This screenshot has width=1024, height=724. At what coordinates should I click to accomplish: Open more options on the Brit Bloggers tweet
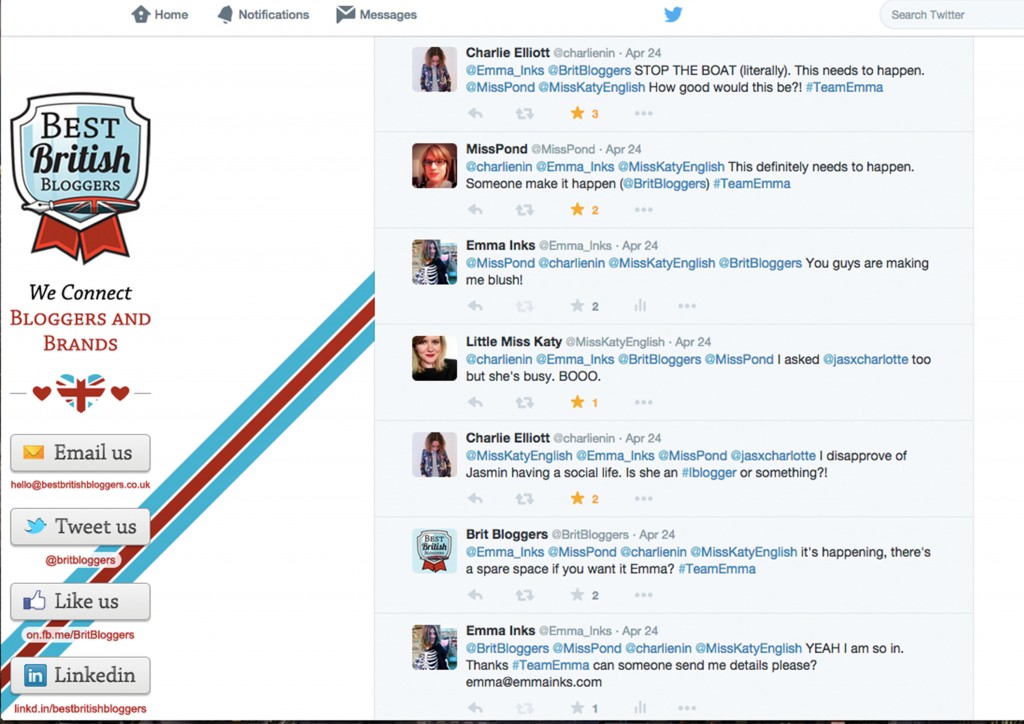coord(643,595)
